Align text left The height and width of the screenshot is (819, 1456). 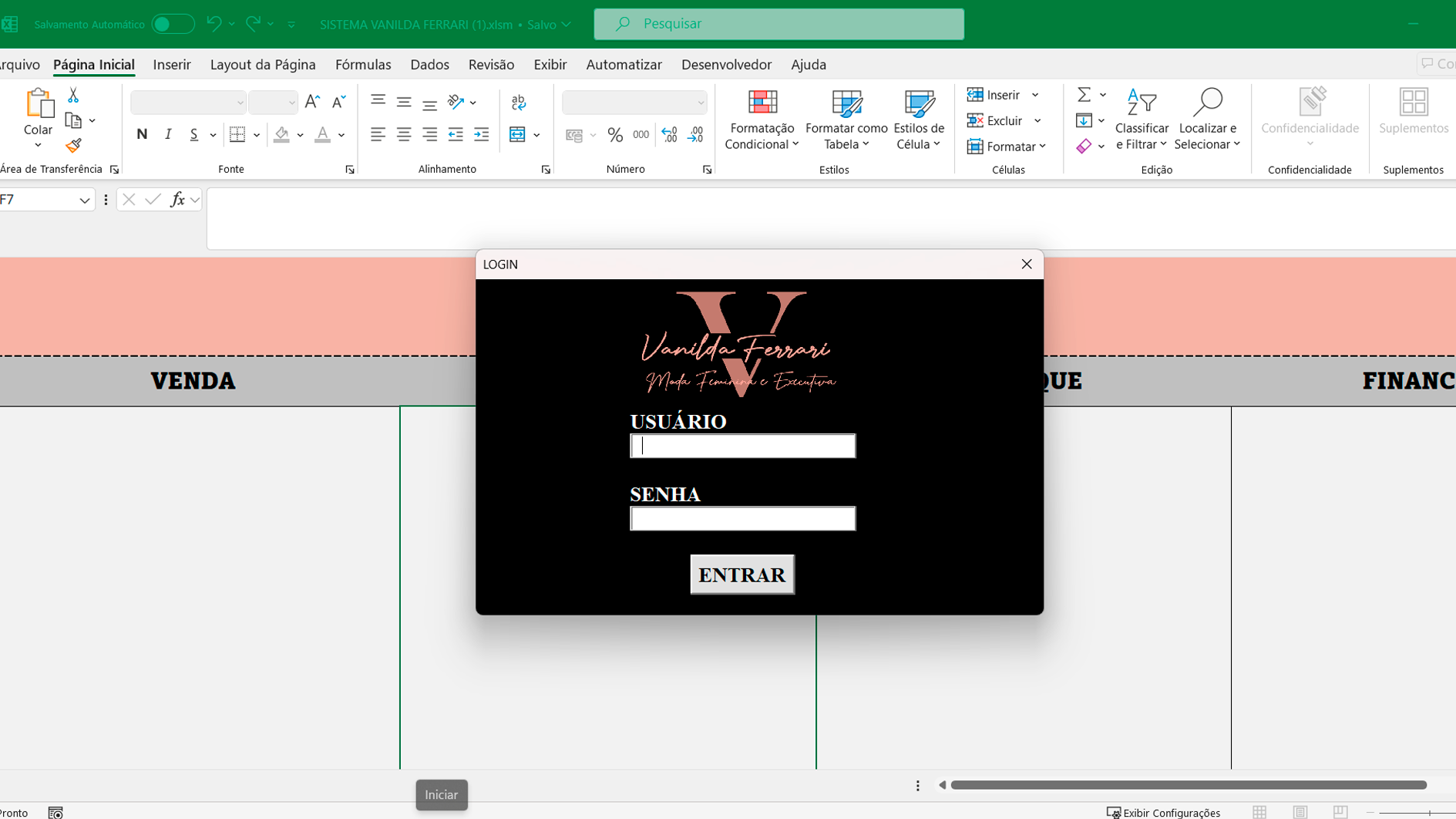[x=378, y=134]
